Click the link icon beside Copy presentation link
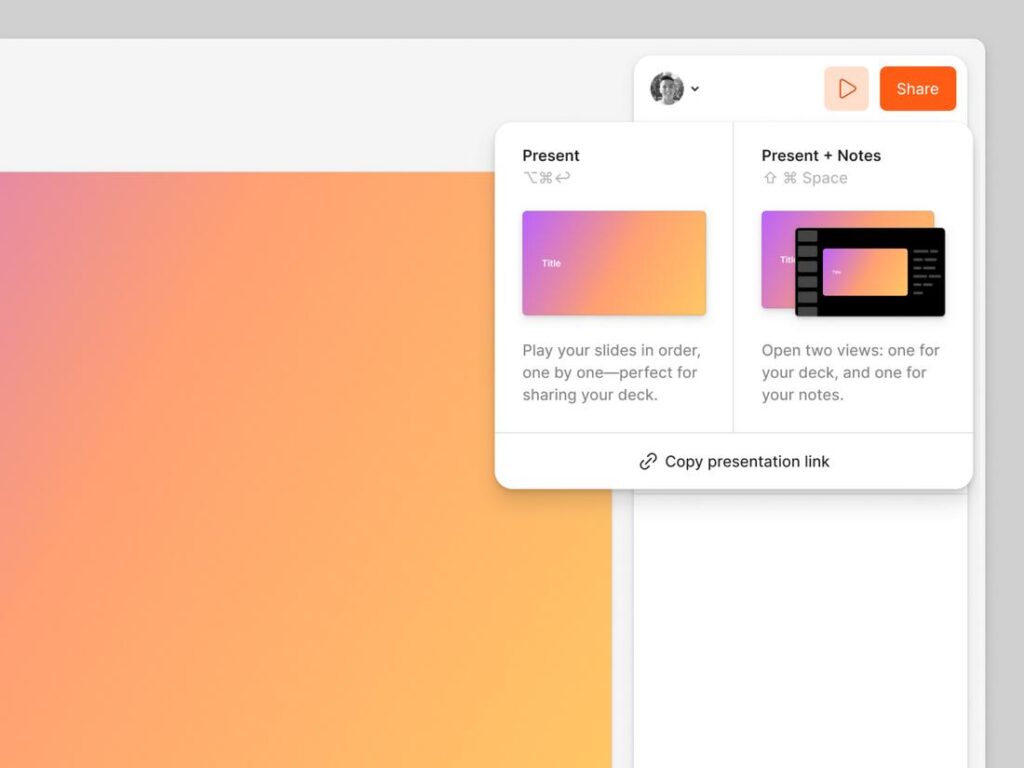Viewport: 1024px width, 768px height. point(649,461)
